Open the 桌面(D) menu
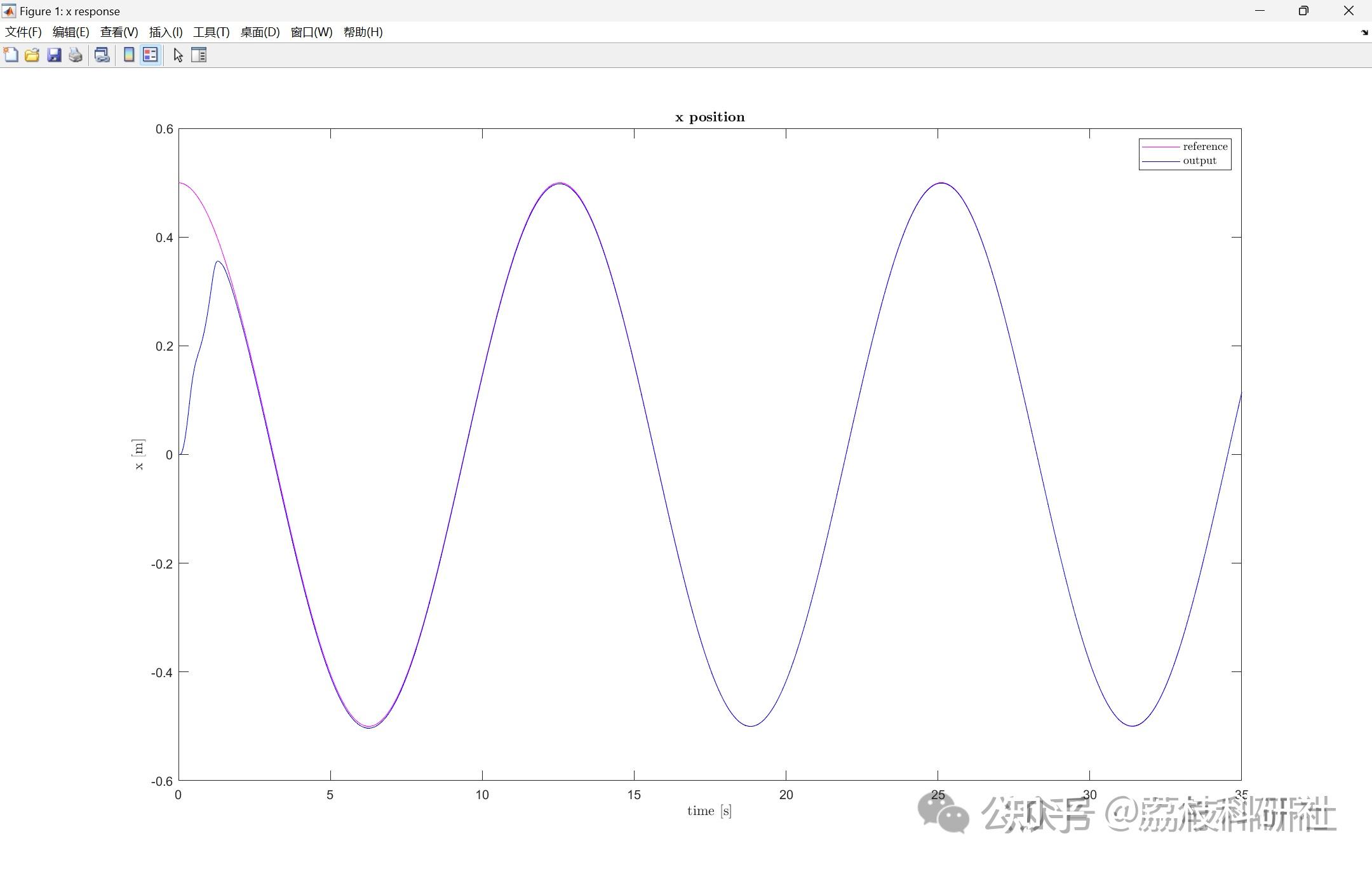Viewport: 1372px width, 869px height. click(260, 32)
